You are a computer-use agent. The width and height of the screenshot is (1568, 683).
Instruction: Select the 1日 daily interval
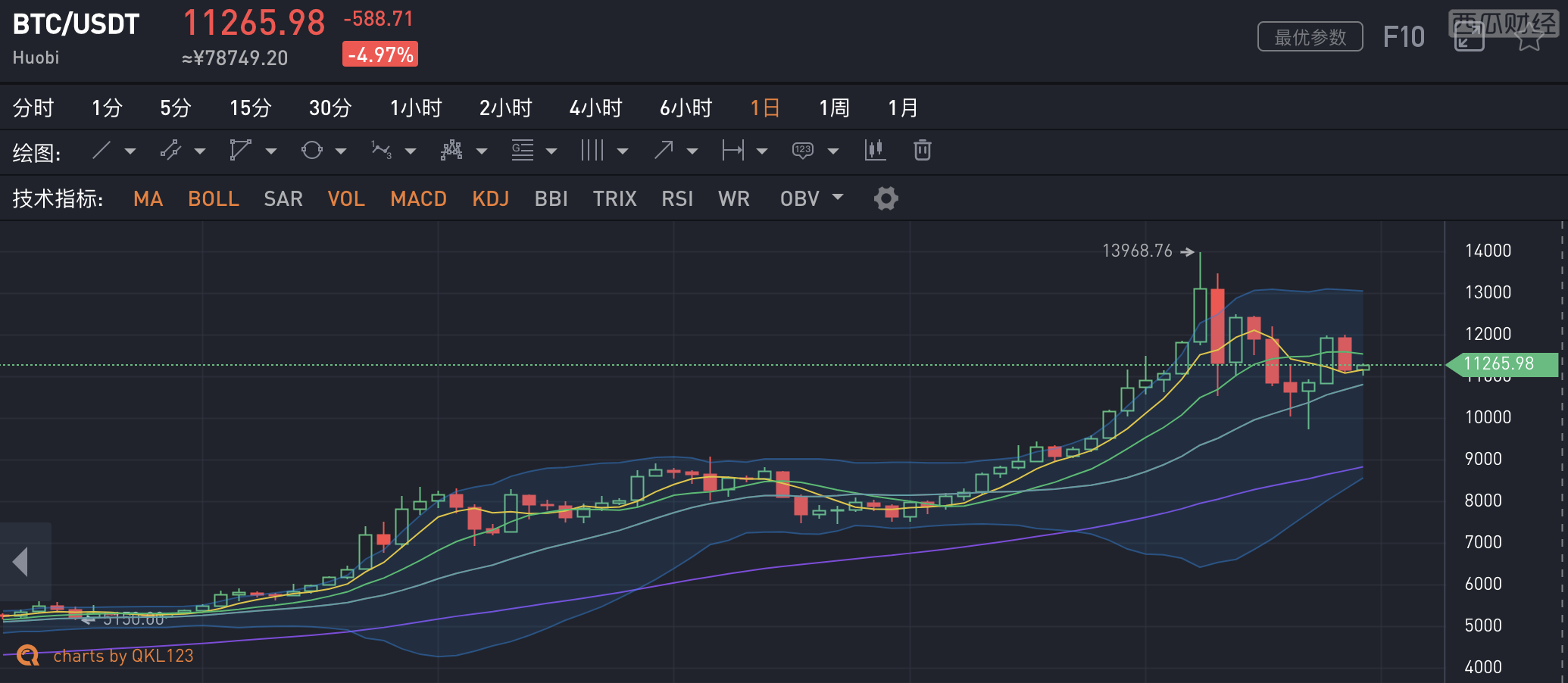[765, 108]
